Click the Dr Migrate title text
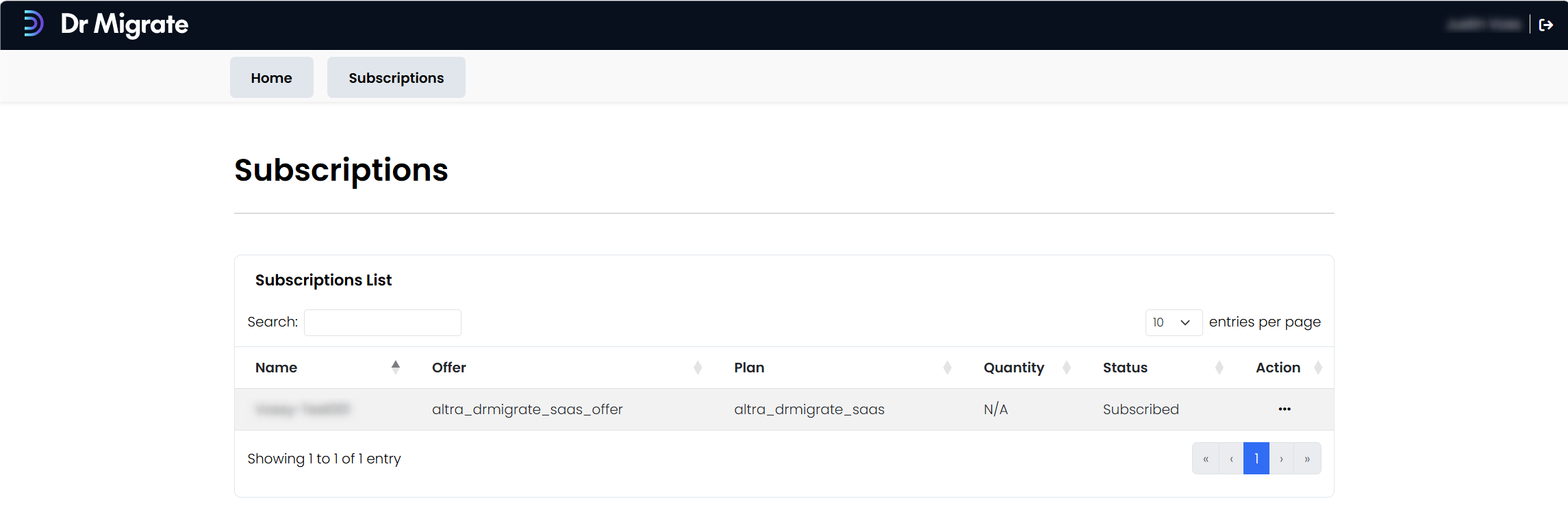Screen dimensions: 1568x512 coord(124,25)
